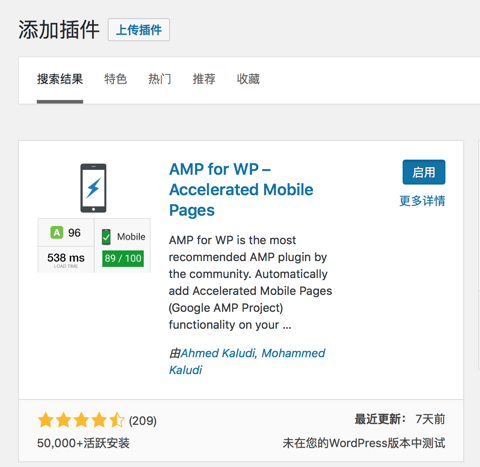
Task: Click the star rating icons
Action: pyautogui.click(x=81, y=420)
